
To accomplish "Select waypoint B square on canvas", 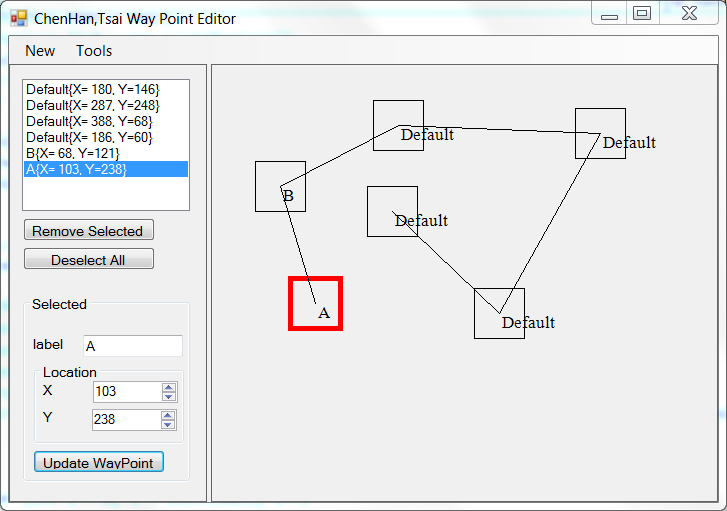I will point(280,186).
